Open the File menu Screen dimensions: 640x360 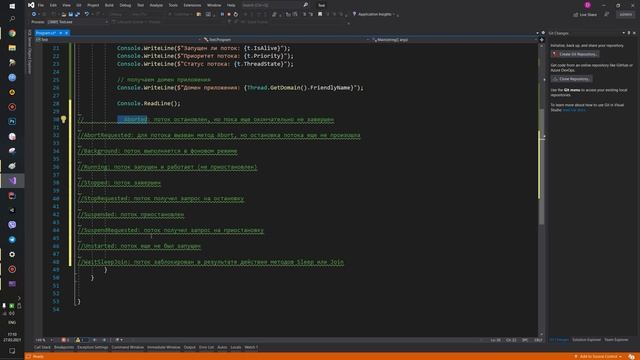pyautogui.click(x=40, y=5)
